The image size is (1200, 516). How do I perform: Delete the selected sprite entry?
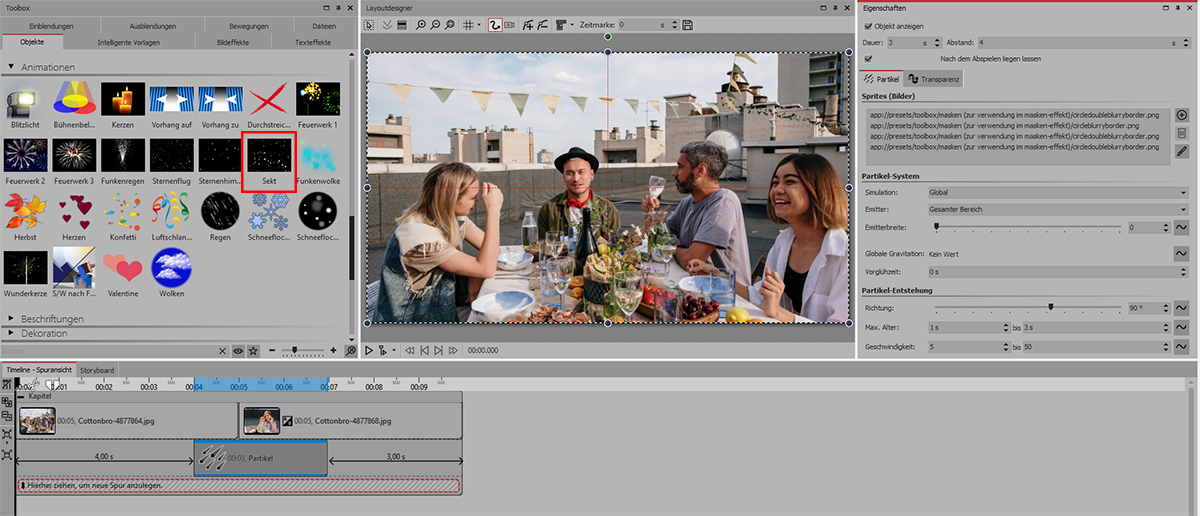(x=1182, y=133)
